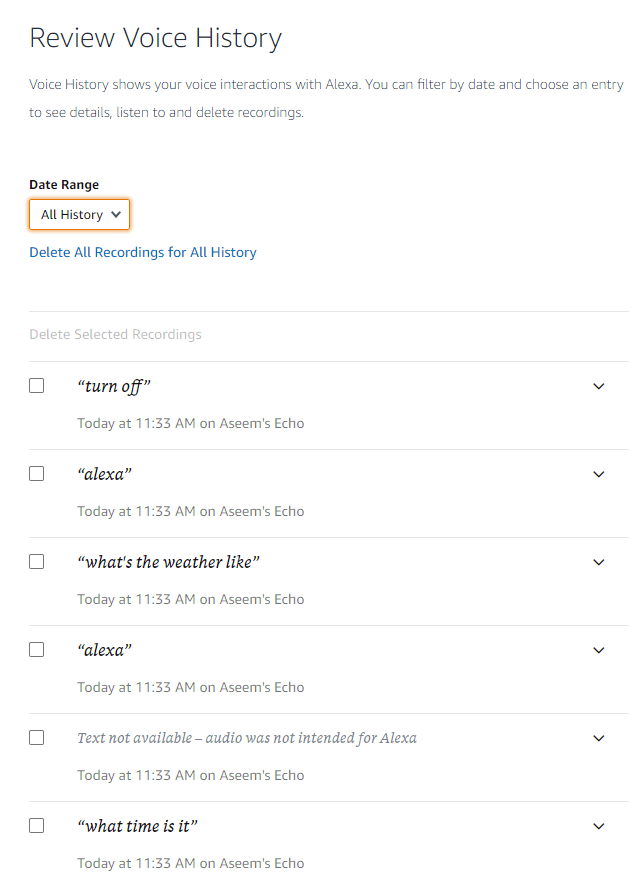
Task: Click the Text not available entry text
Action: click(x=247, y=738)
